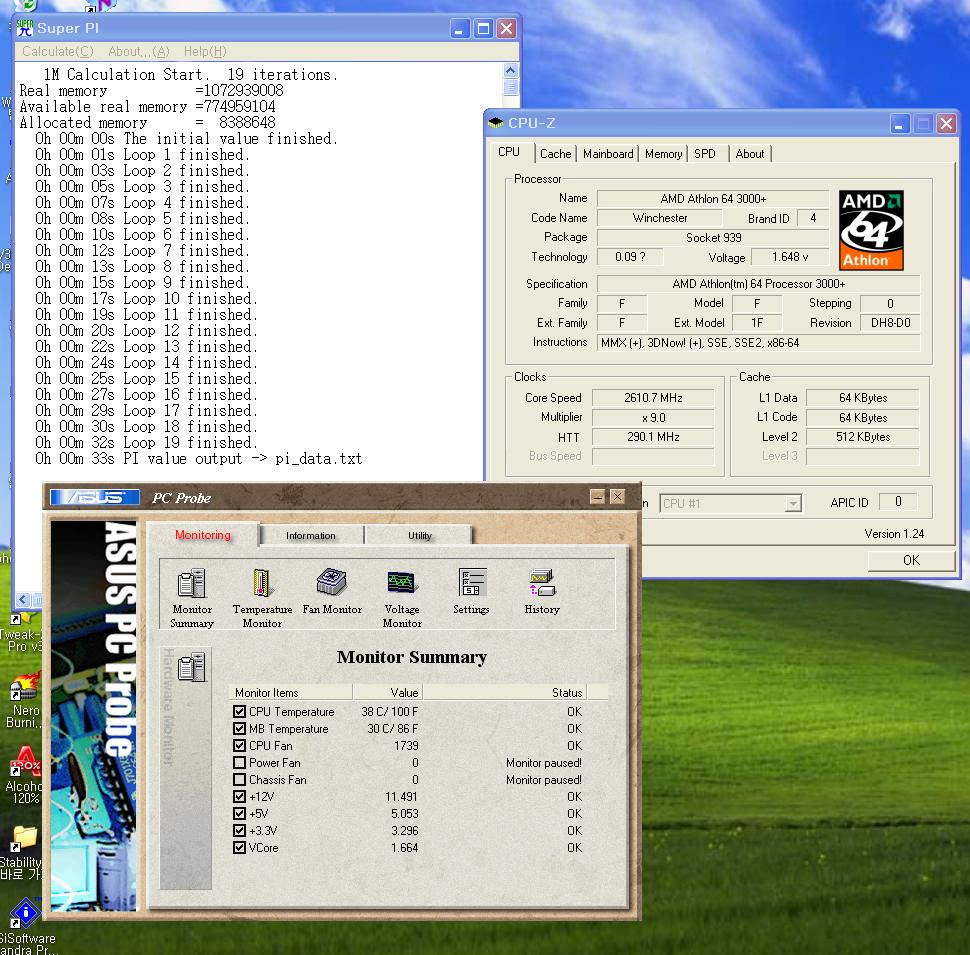Click the 'Version 1.24' text in CPU-Z
Screen dimensions: 970x955
point(894,534)
